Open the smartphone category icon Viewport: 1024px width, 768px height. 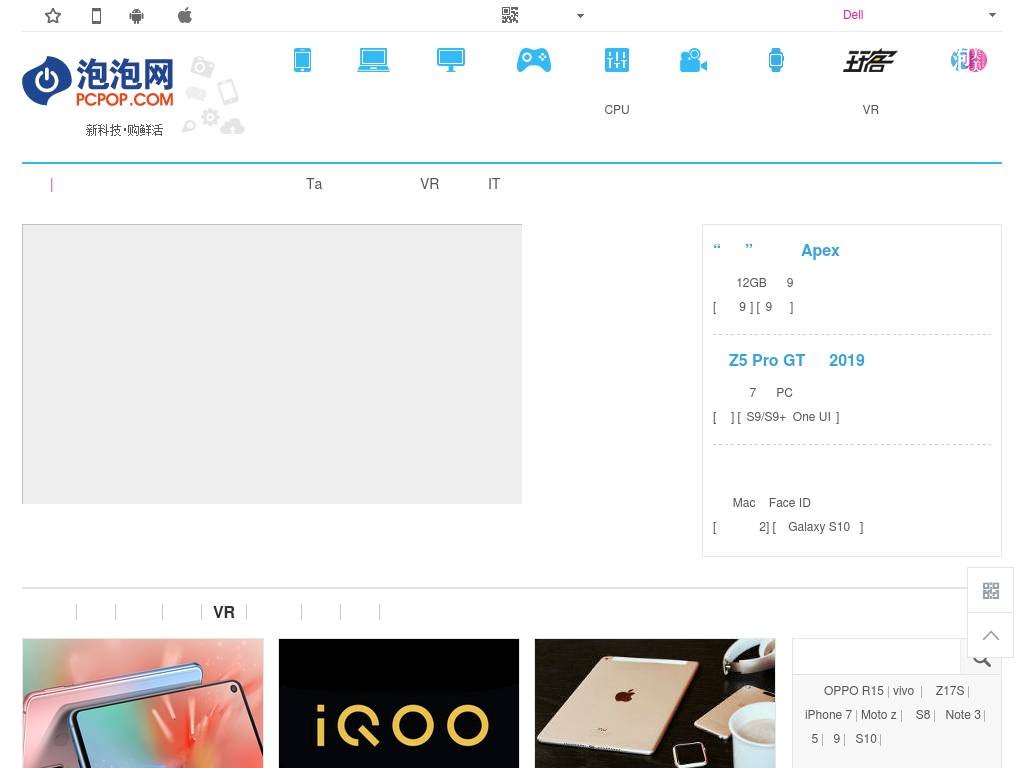click(x=302, y=60)
